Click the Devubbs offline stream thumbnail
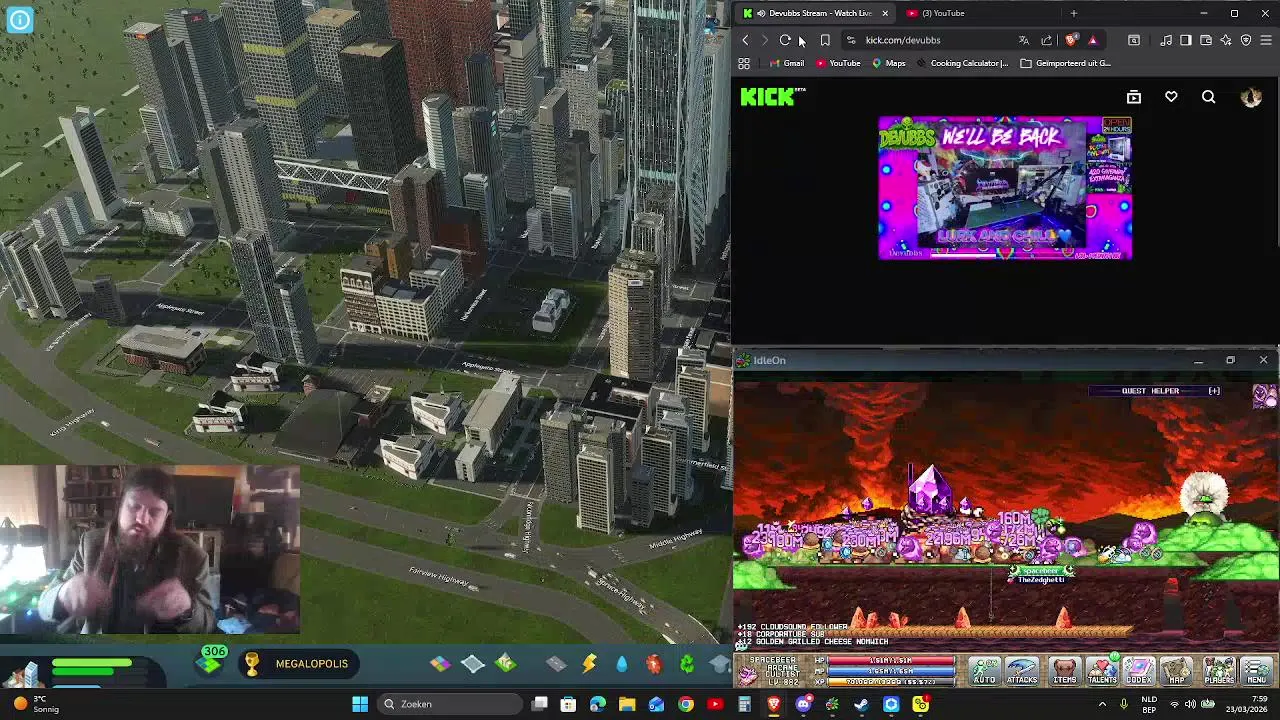Screen dimensions: 1280x720 pos(1005,188)
